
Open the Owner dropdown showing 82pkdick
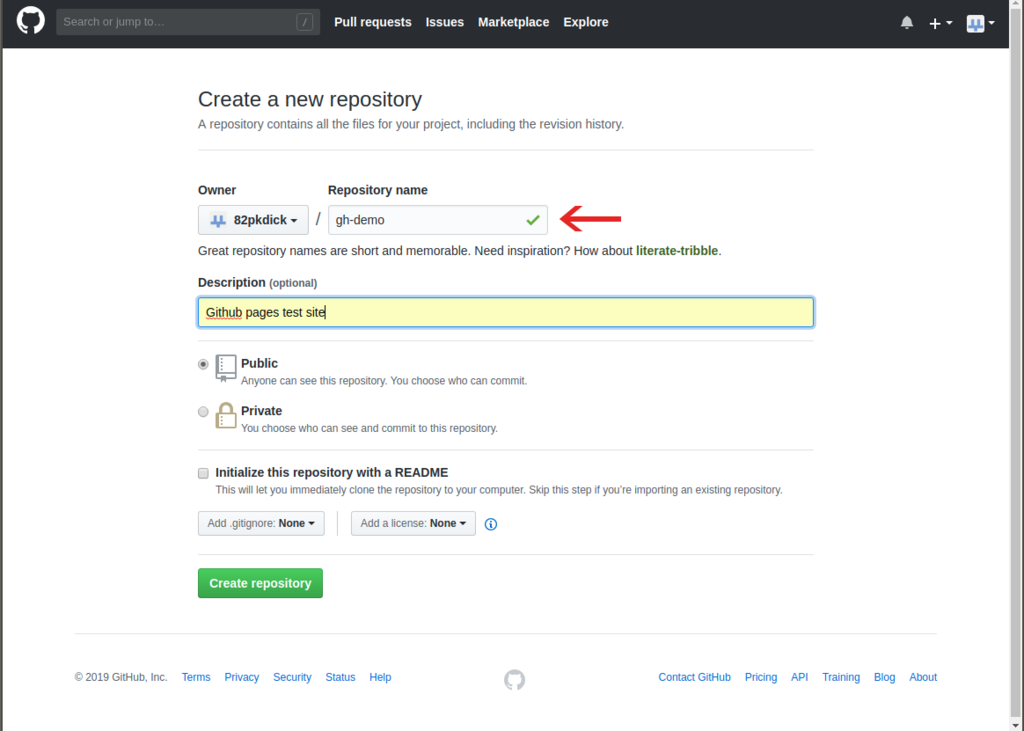pos(253,220)
